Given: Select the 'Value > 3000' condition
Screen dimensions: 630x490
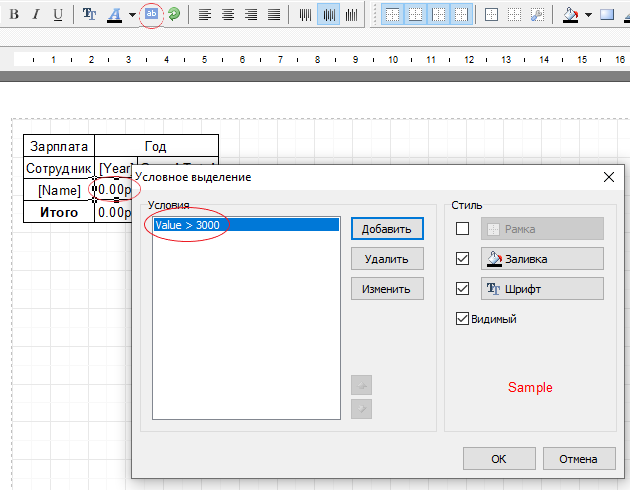Looking at the screenshot, I should pyautogui.click(x=246, y=225).
